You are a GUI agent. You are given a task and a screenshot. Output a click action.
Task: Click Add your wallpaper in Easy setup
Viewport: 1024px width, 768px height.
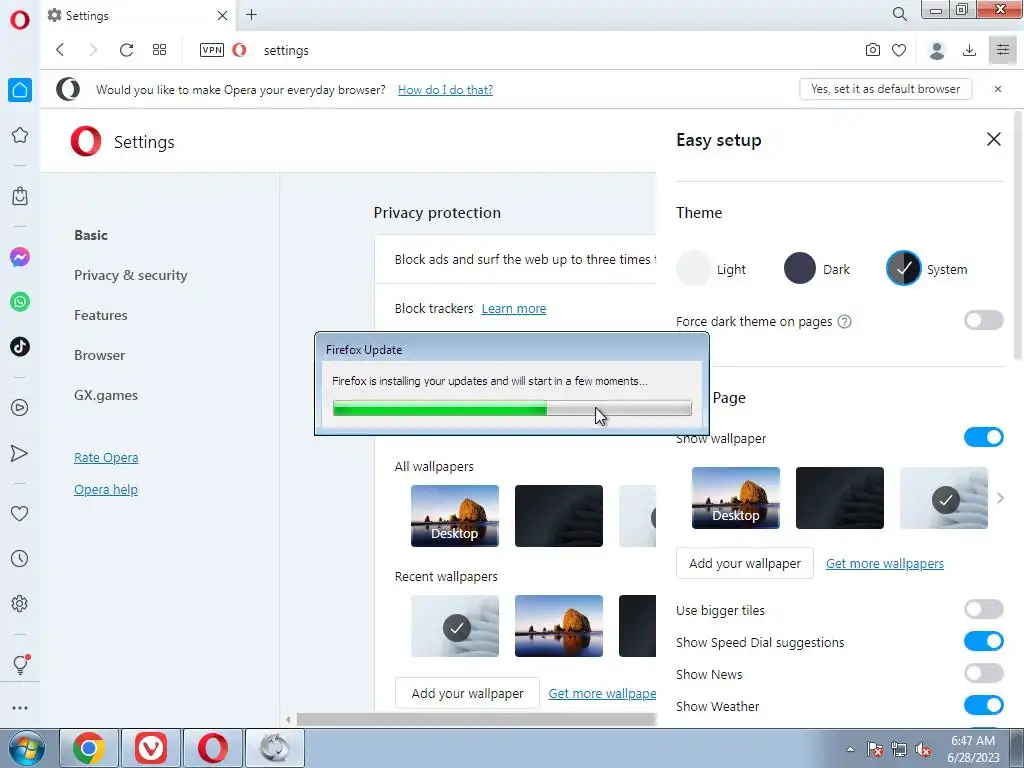point(744,563)
